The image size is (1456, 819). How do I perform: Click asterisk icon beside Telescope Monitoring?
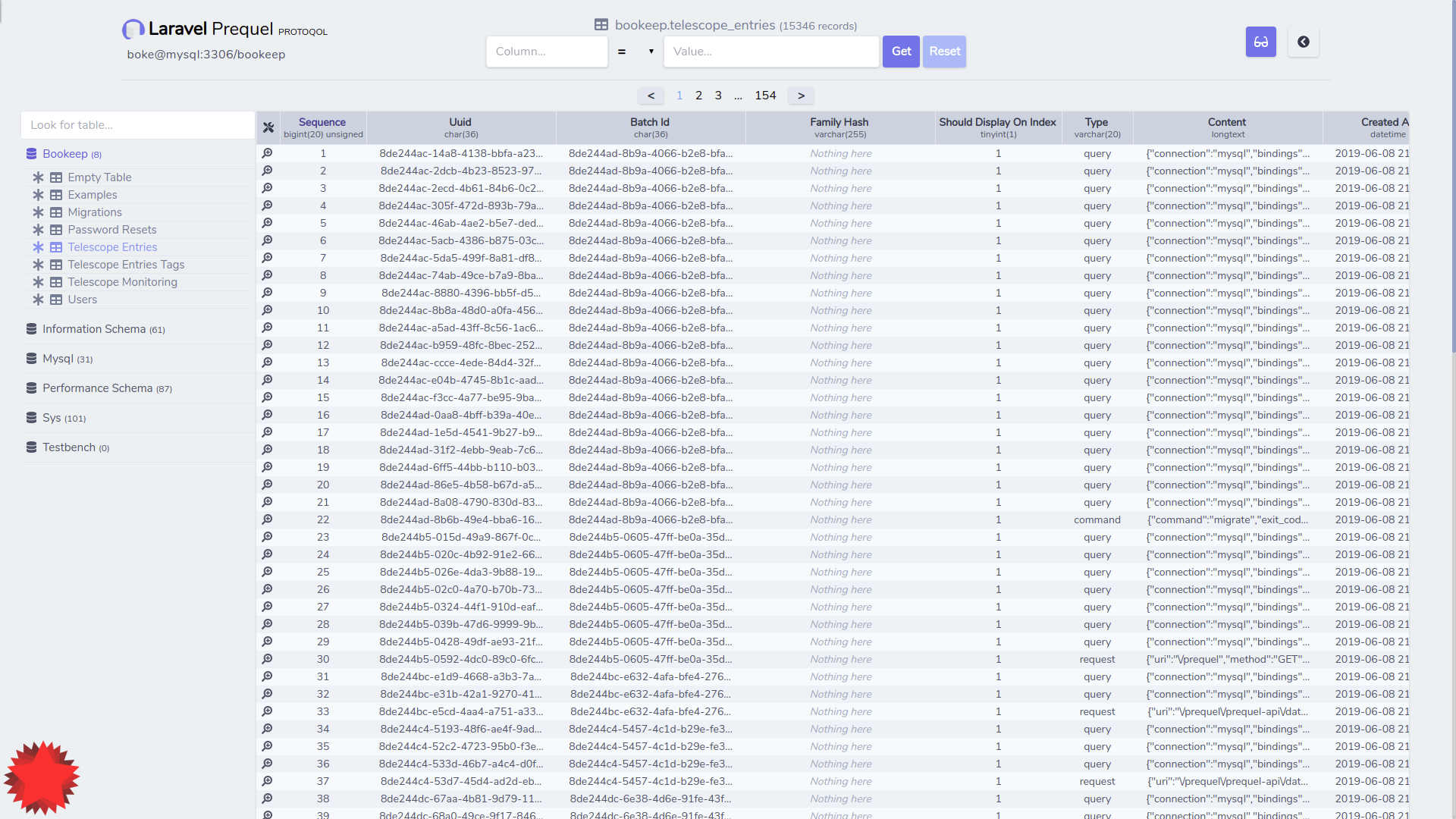click(x=38, y=282)
